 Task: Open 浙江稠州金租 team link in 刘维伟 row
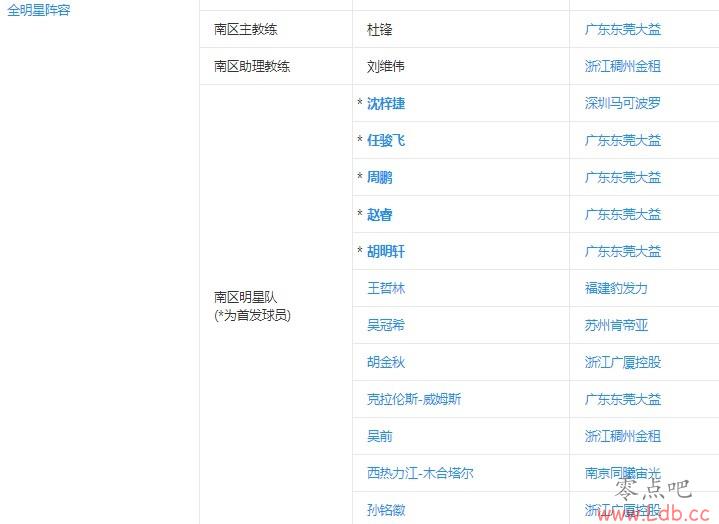[623, 66]
